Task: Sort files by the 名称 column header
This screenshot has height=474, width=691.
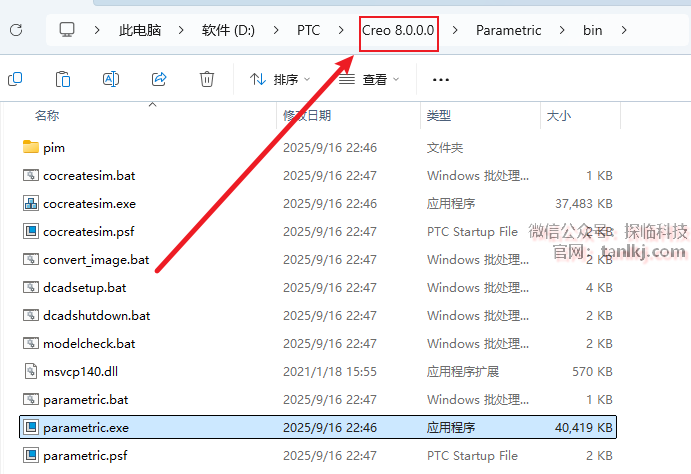Action: pos(47,116)
